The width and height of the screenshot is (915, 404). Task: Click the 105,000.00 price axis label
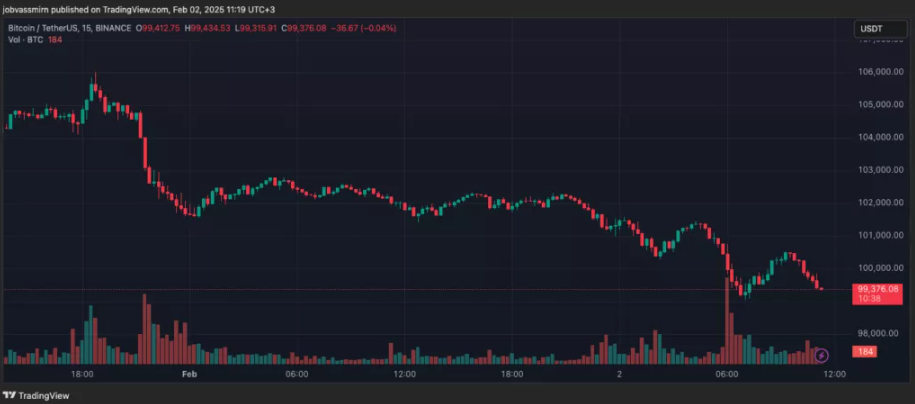point(880,105)
